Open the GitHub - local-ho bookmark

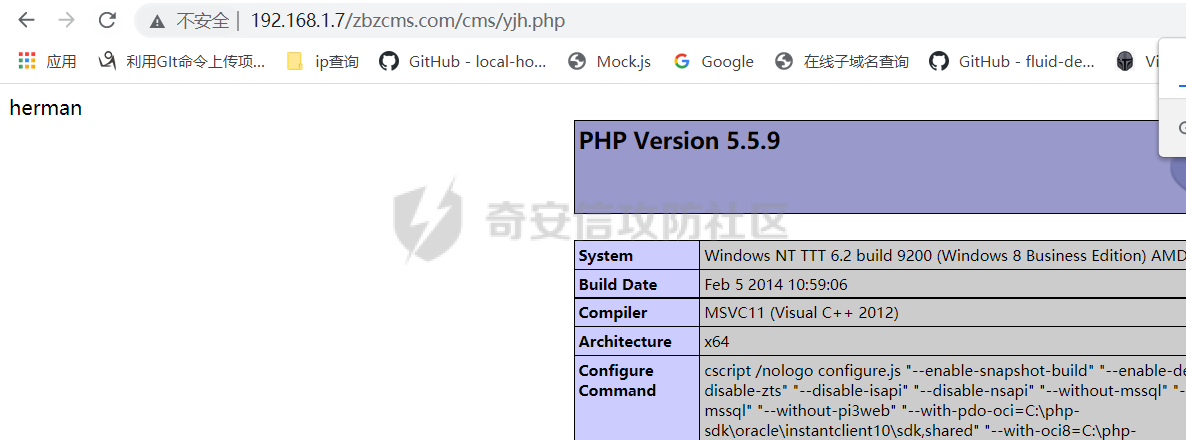point(463,61)
